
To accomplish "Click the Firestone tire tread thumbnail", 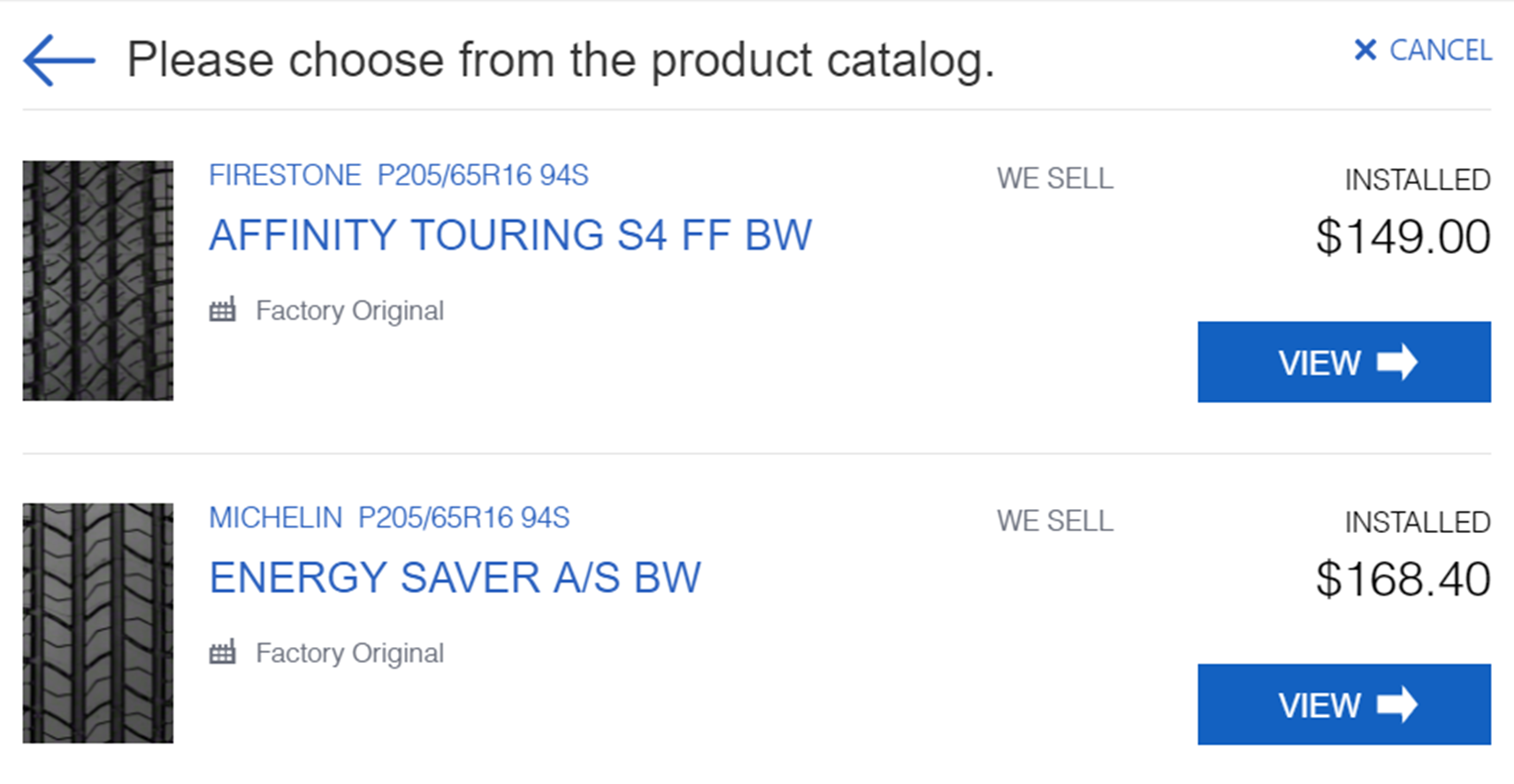I will pyautogui.click(x=98, y=280).
